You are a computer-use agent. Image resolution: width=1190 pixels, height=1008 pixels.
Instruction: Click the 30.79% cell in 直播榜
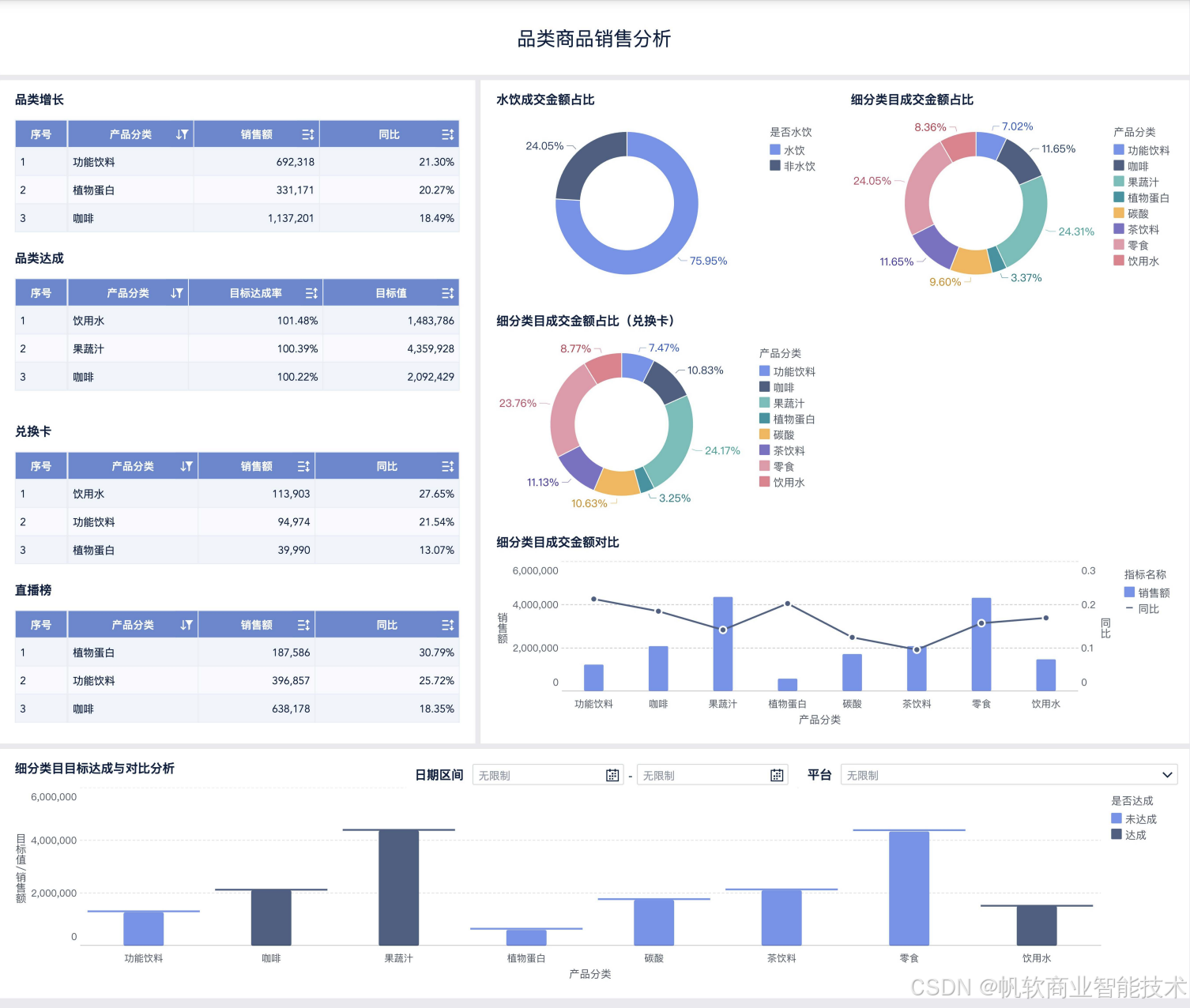[387, 653]
